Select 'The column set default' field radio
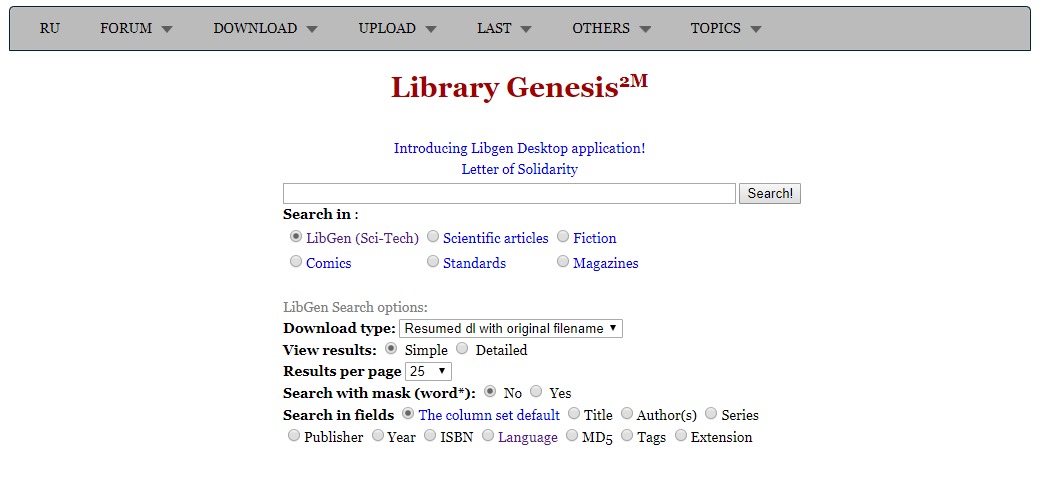This screenshot has height=484, width=1042. [x=408, y=414]
